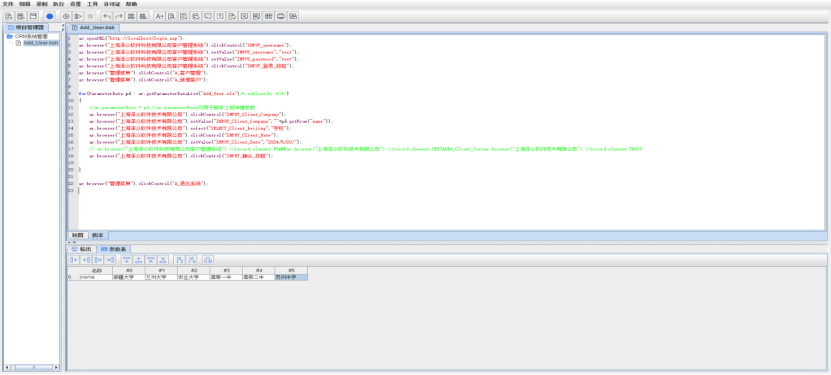
Task: Open the 设置 menu
Action: click(76, 4)
